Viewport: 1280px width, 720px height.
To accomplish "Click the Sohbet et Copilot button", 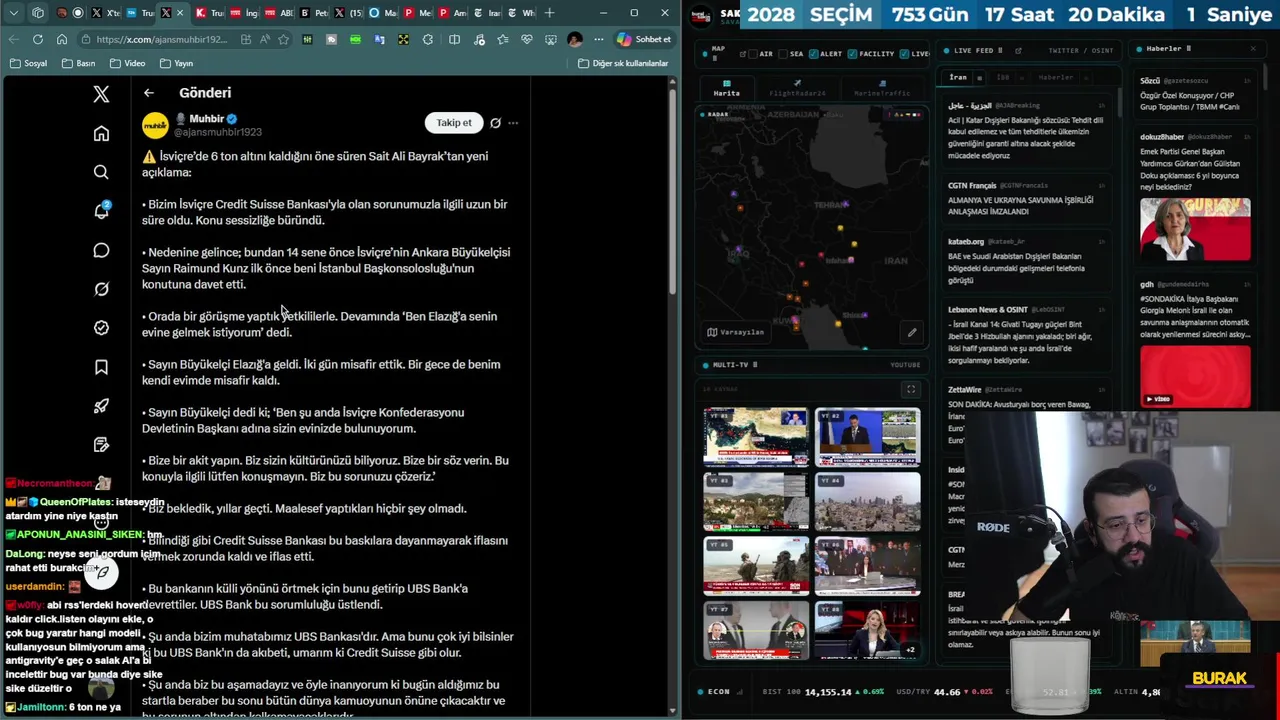I will [x=644, y=39].
